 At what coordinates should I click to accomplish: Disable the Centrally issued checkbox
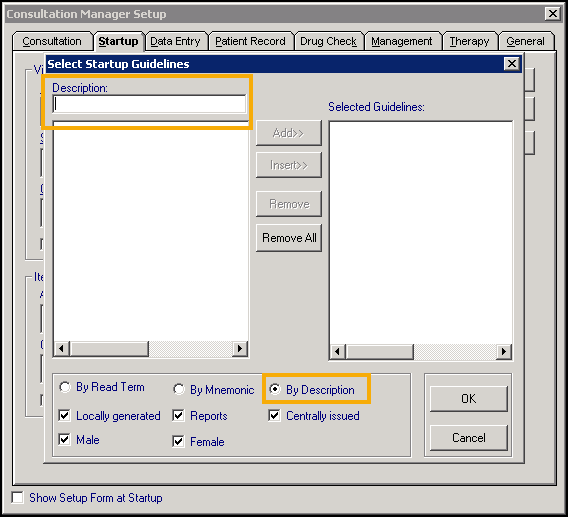[x=274, y=416]
